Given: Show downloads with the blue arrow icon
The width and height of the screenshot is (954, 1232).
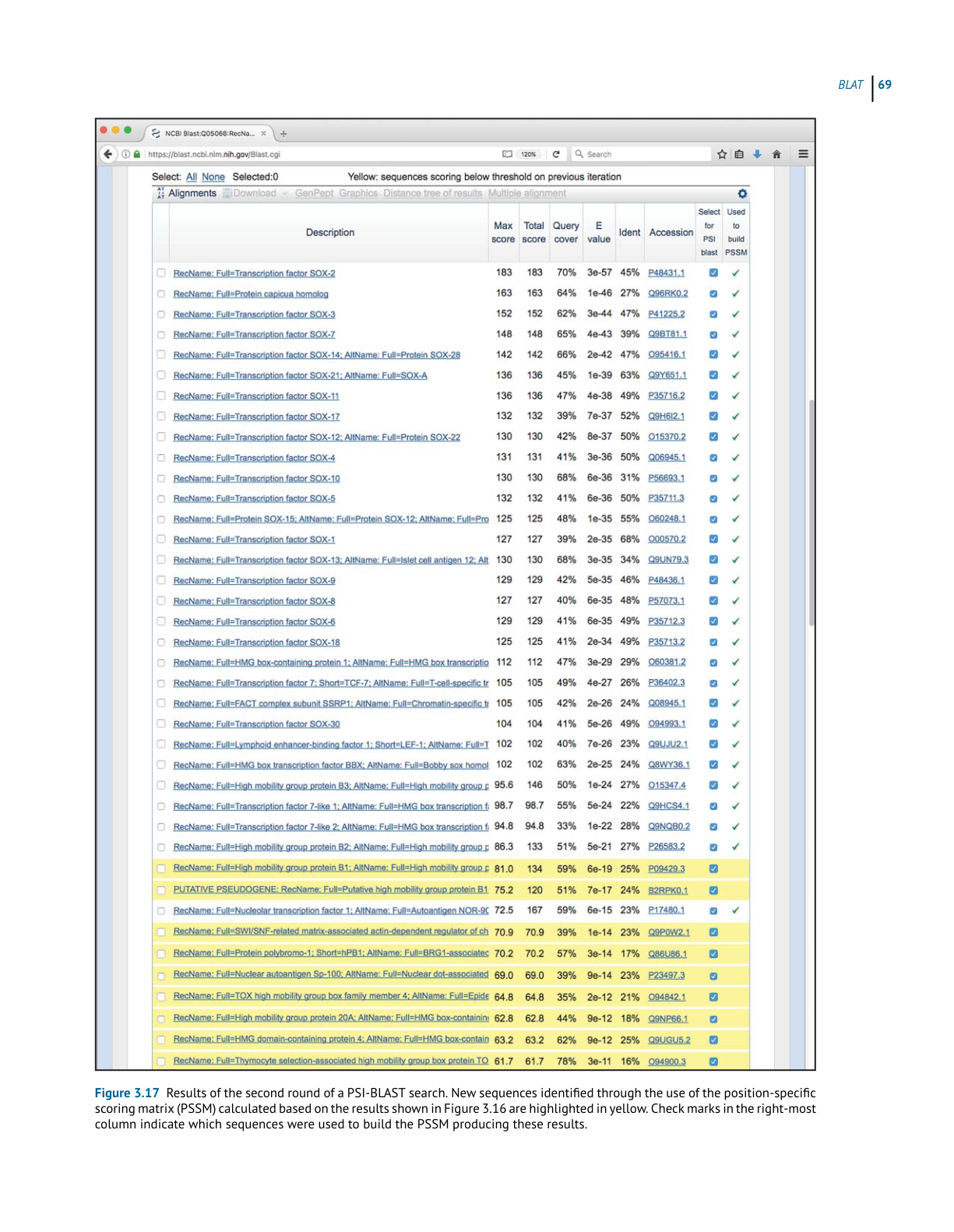Looking at the screenshot, I should point(757,154).
